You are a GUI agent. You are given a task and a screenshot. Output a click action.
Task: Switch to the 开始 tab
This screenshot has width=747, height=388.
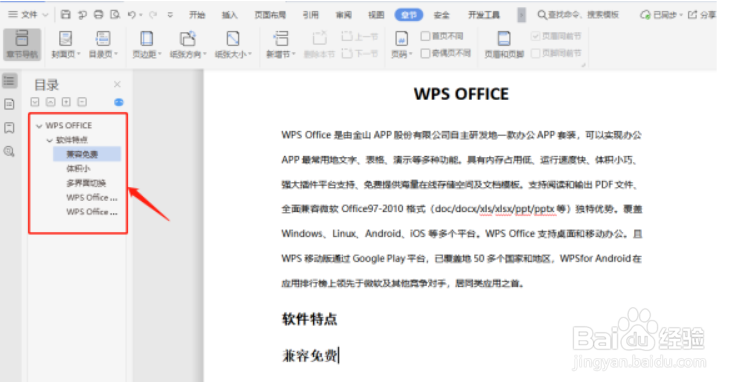coord(197,15)
